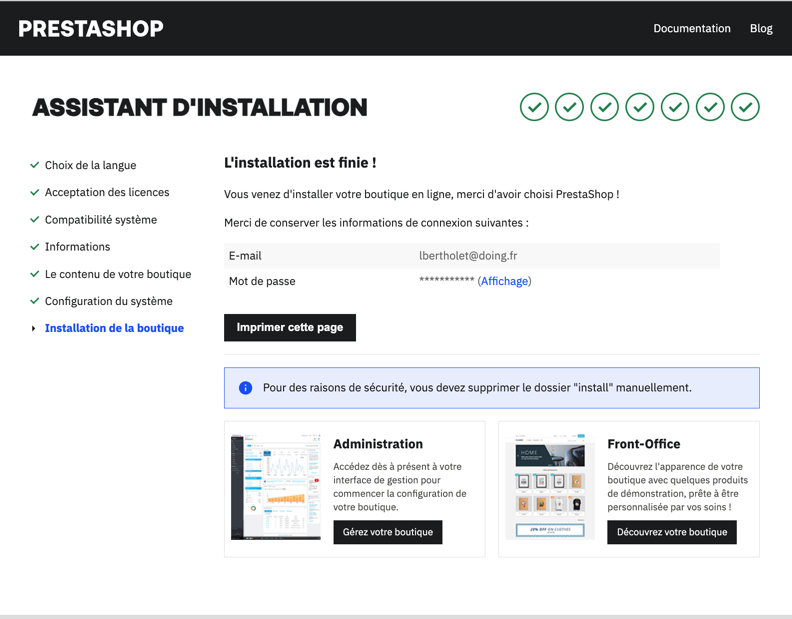The image size is (792, 619).
Task: Click the masked password asterisks
Action: (447, 280)
